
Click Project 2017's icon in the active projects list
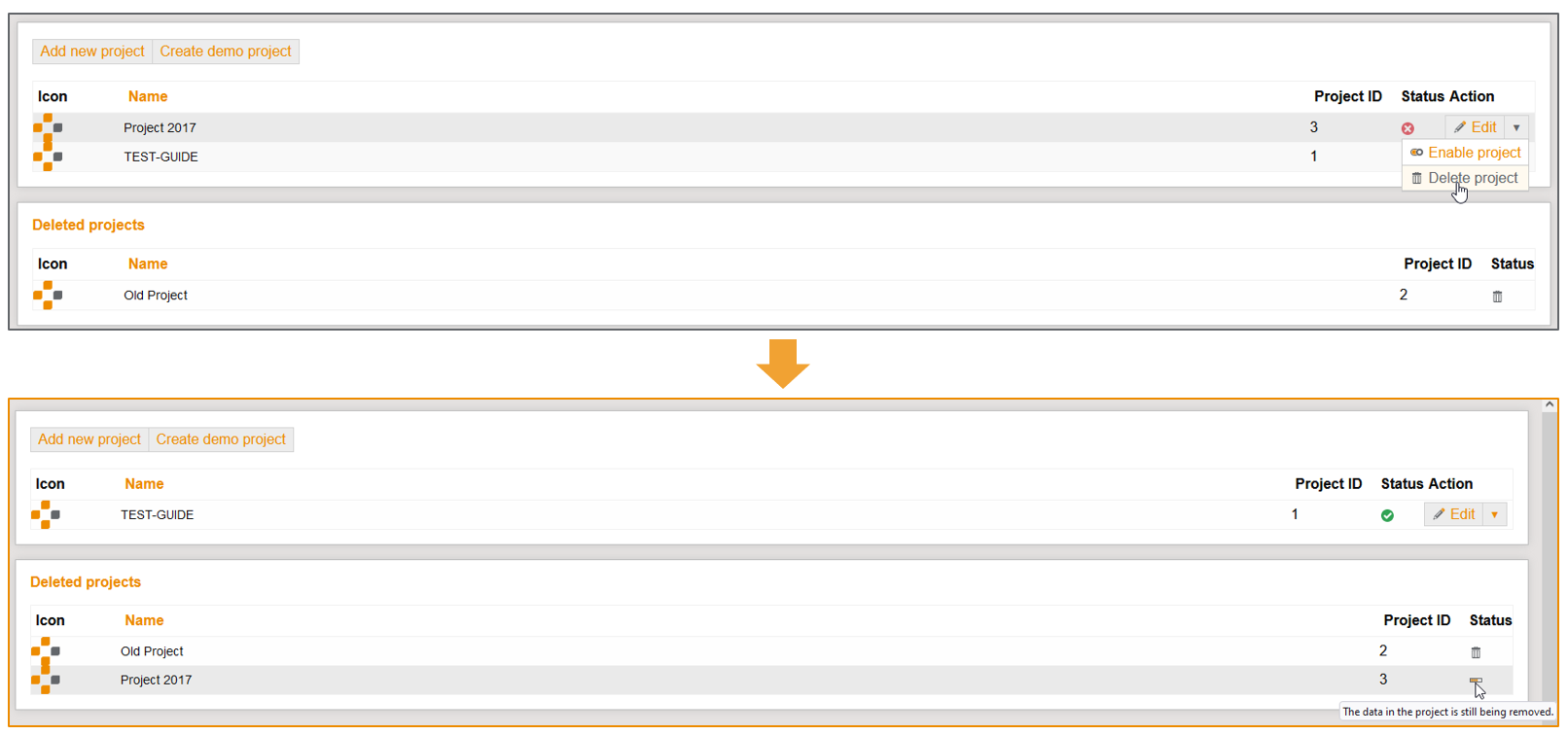click(x=48, y=126)
